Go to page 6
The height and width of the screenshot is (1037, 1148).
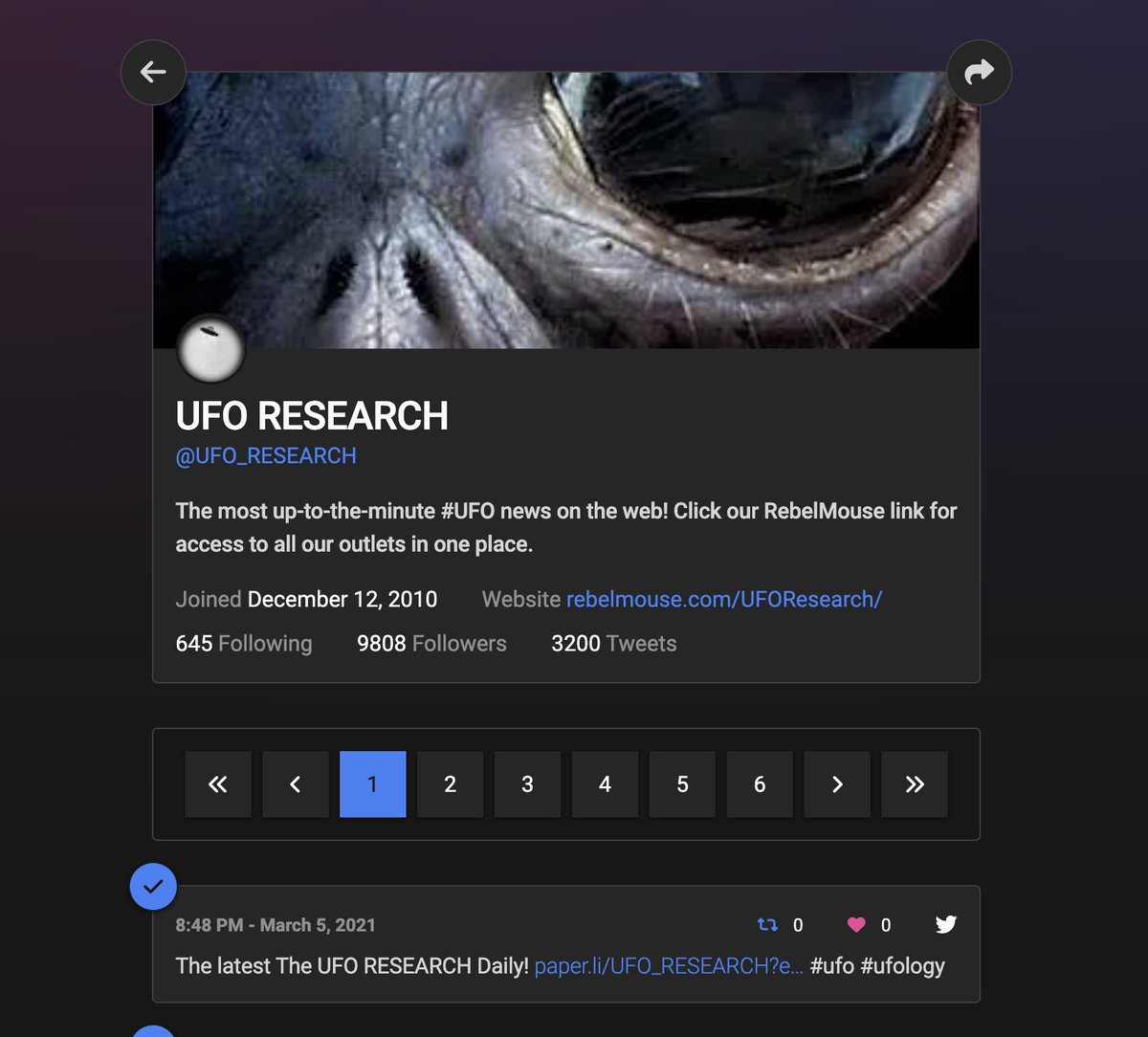click(761, 784)
